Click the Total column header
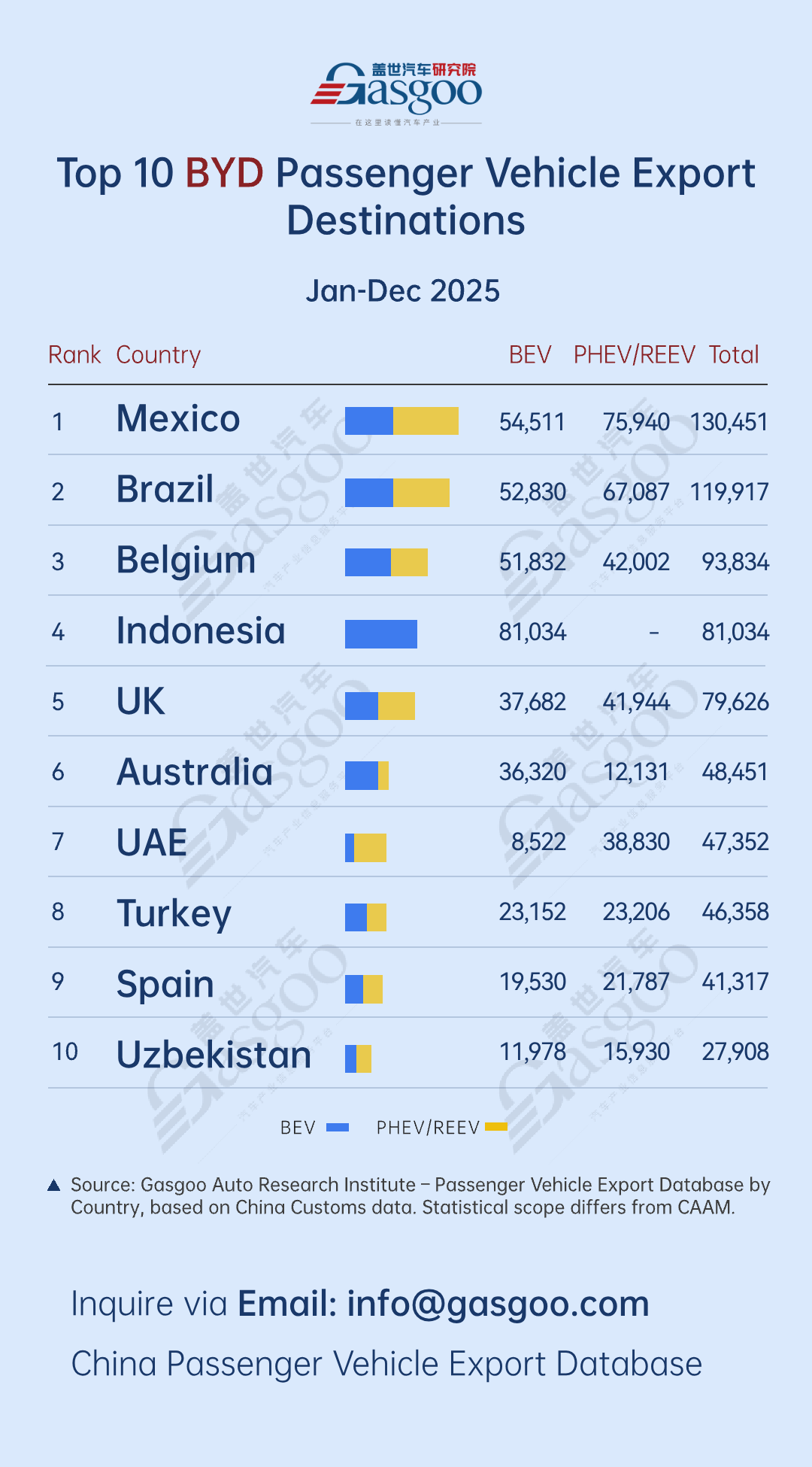The image size is (812, 1467). coord(734,354)
